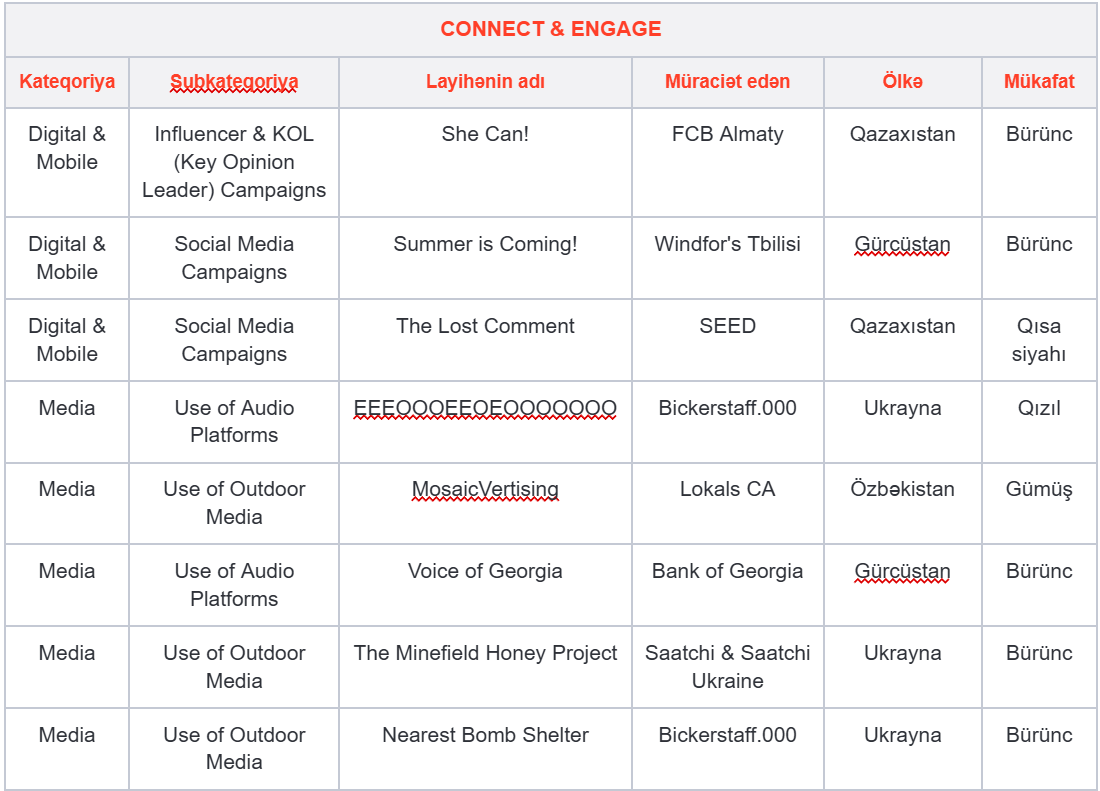Screen dimensions: 1100x791
Task: Select the Layihənin adı header cell
Action: pyautogui.click(x=485, y=81)
